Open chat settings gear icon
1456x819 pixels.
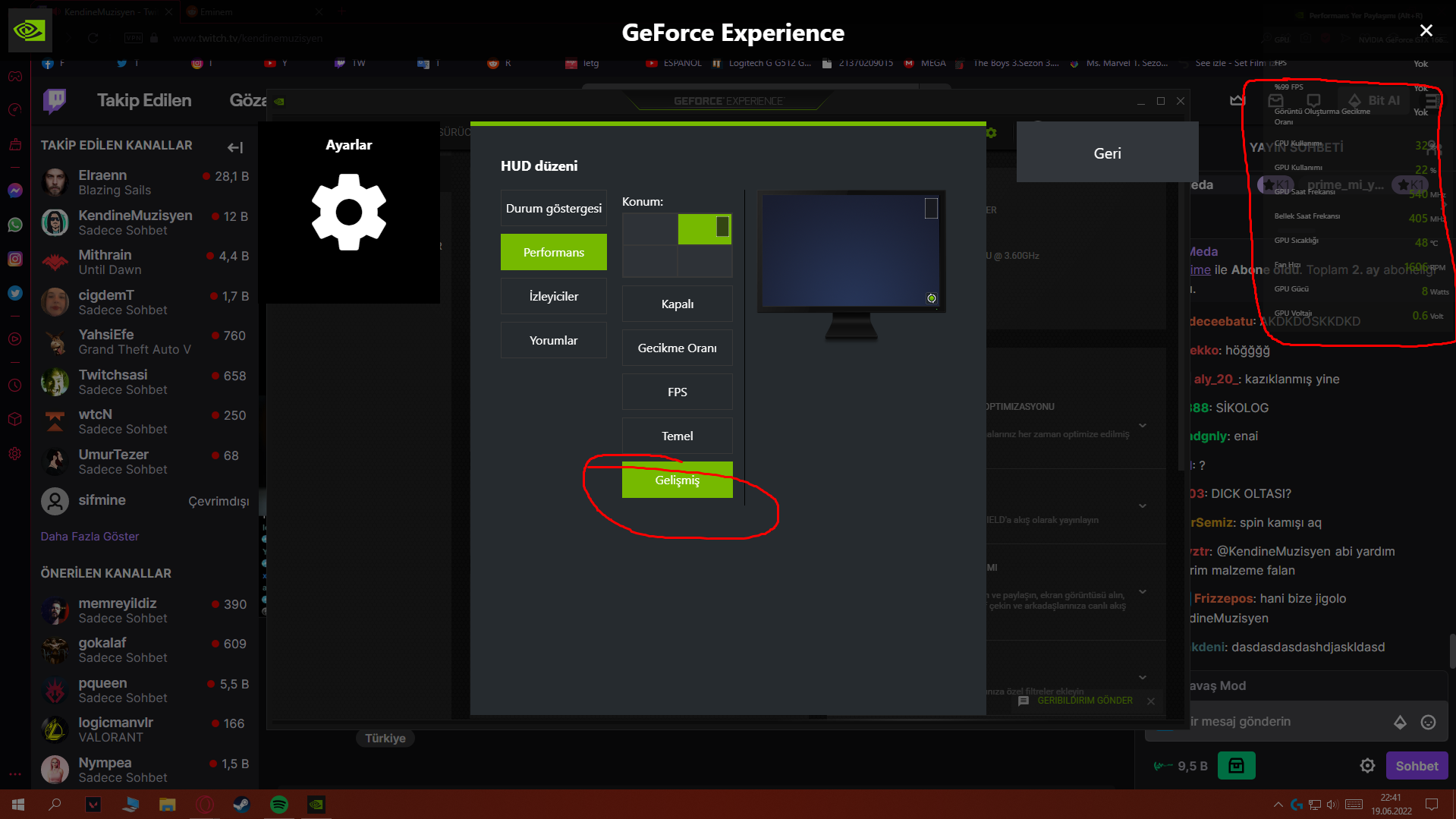(1367, 766)
